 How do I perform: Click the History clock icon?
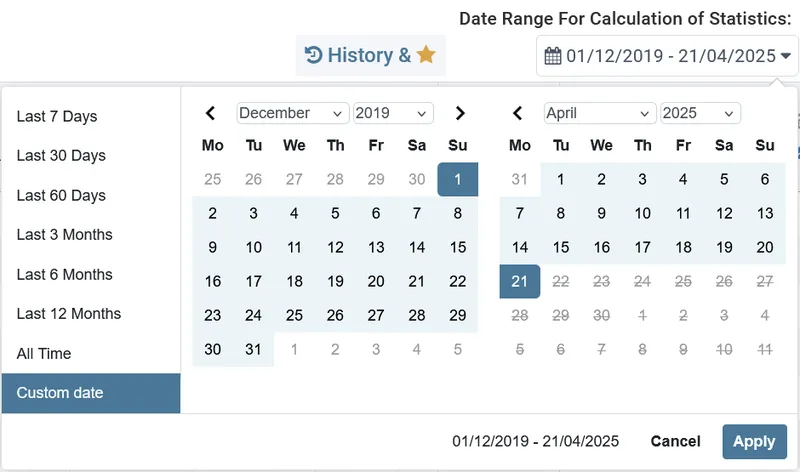click(313, 56)
